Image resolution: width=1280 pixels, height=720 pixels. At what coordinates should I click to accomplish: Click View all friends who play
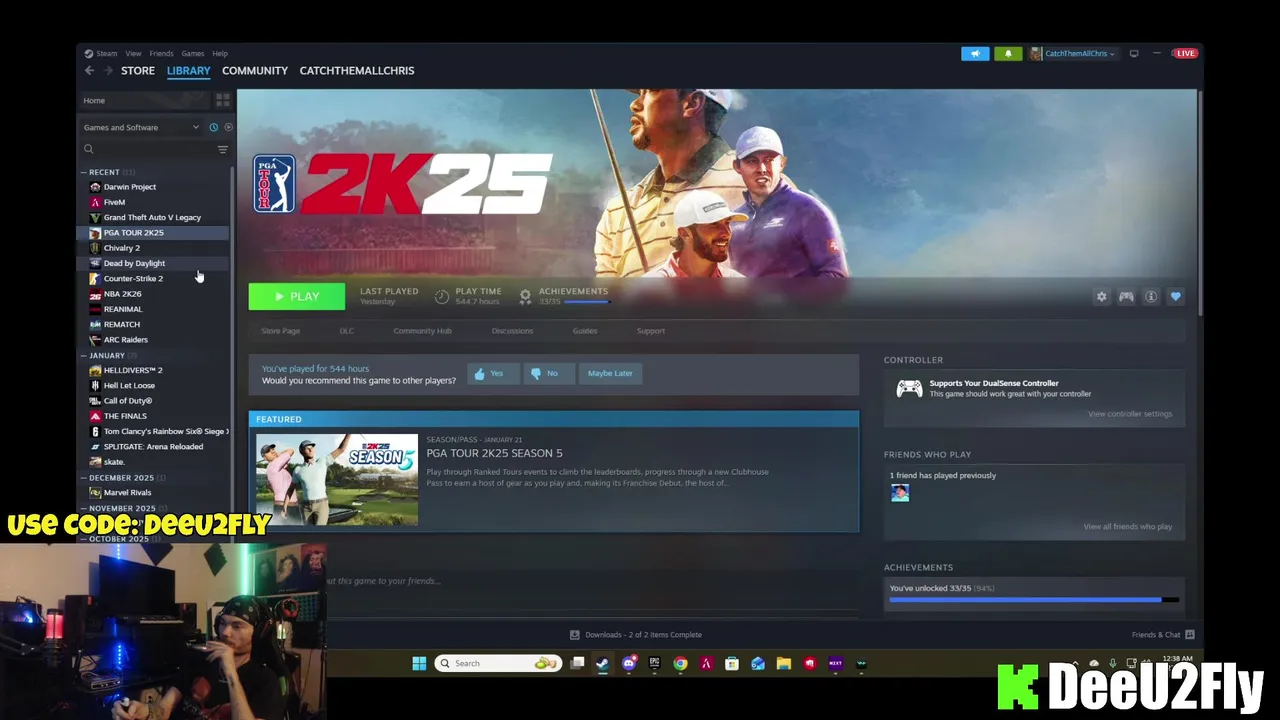pos(1128,527)
